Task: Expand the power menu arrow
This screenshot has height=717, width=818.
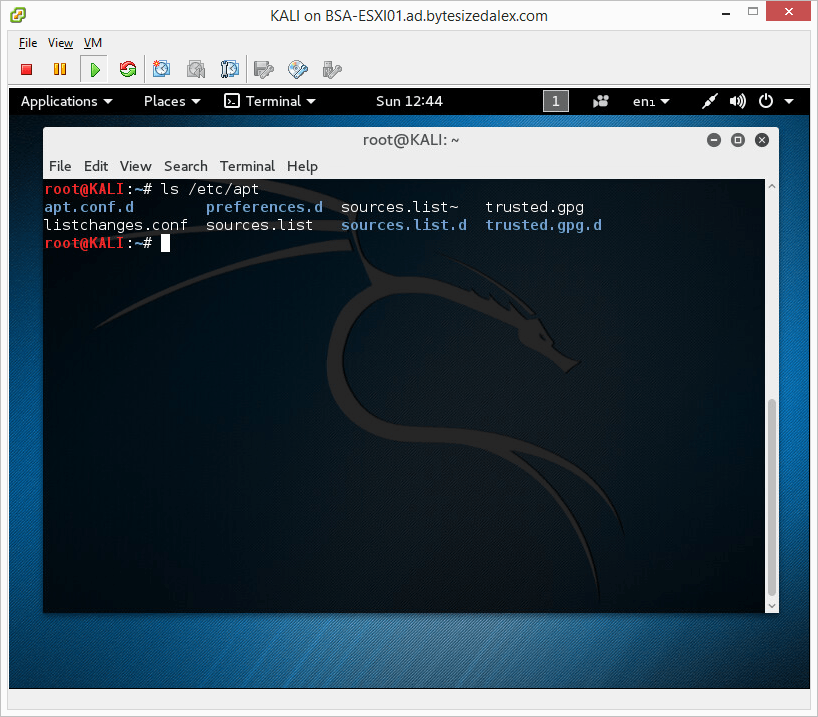Action: [789, 101]
